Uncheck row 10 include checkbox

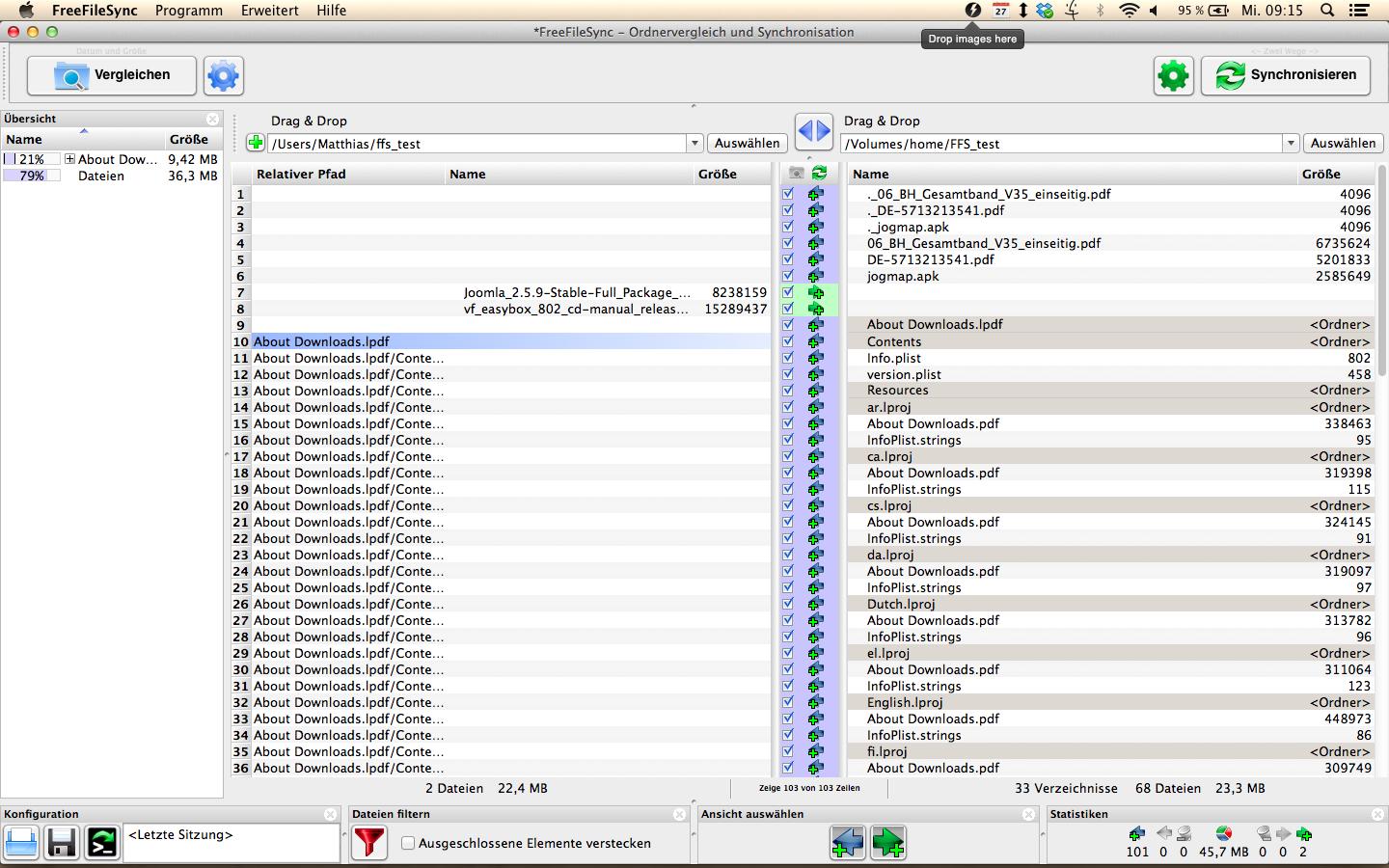(788, 341)
